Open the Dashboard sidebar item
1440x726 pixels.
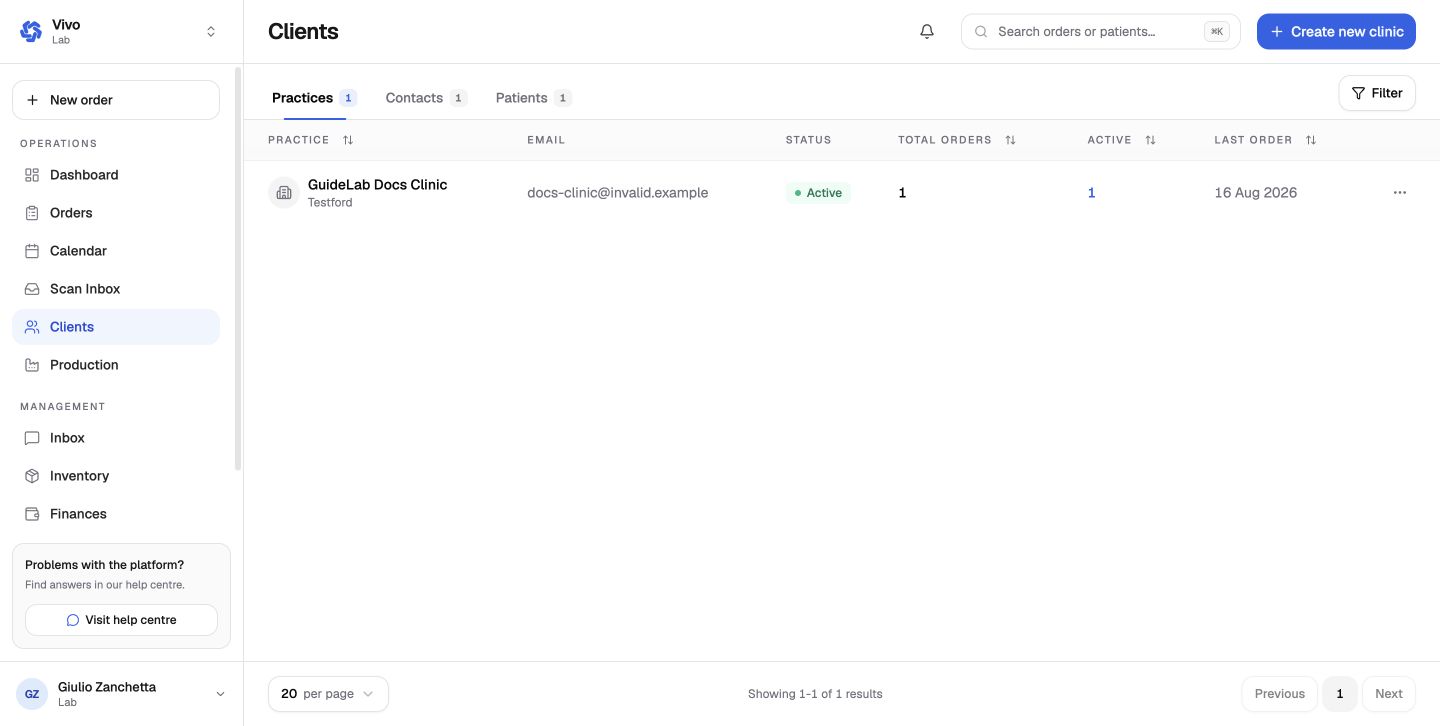(116, 175)
